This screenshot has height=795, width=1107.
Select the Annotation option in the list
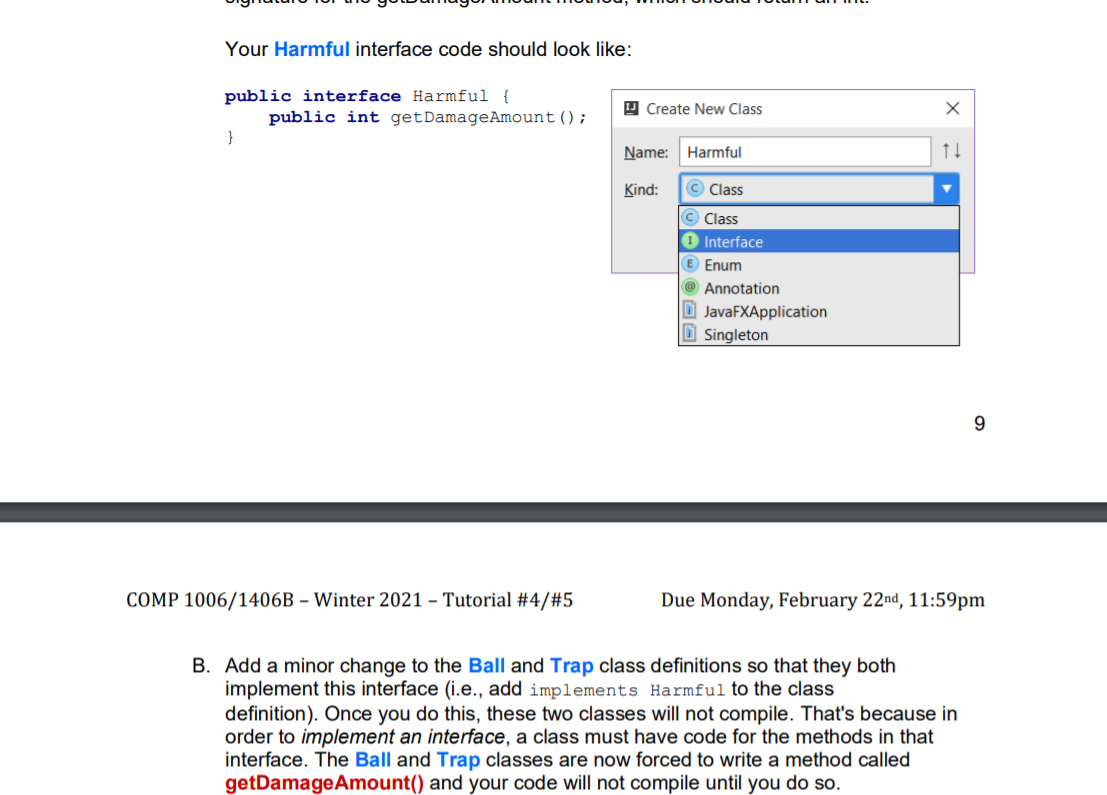pos(741,288)
